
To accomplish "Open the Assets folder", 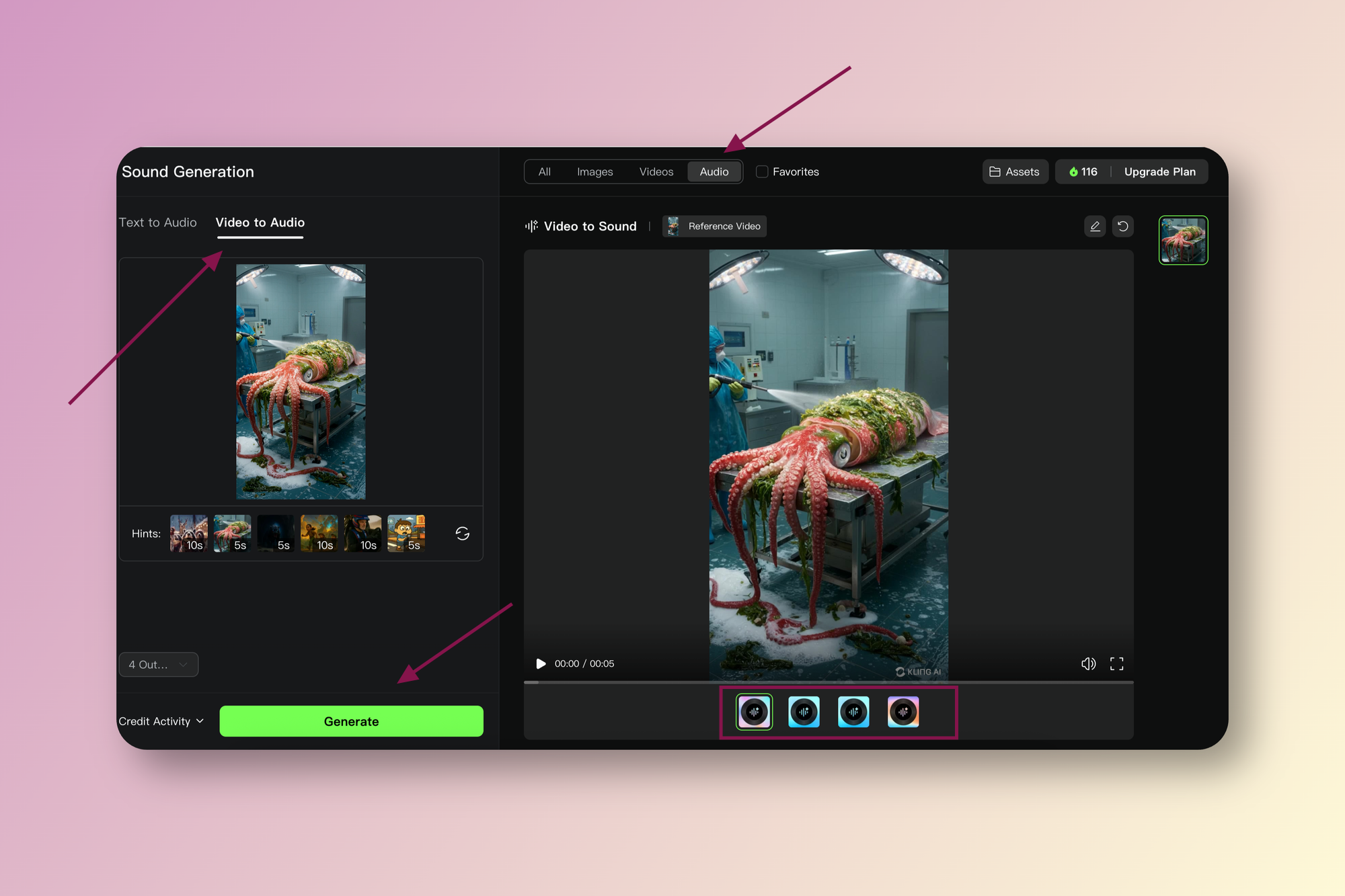I will click(1015, 171).
